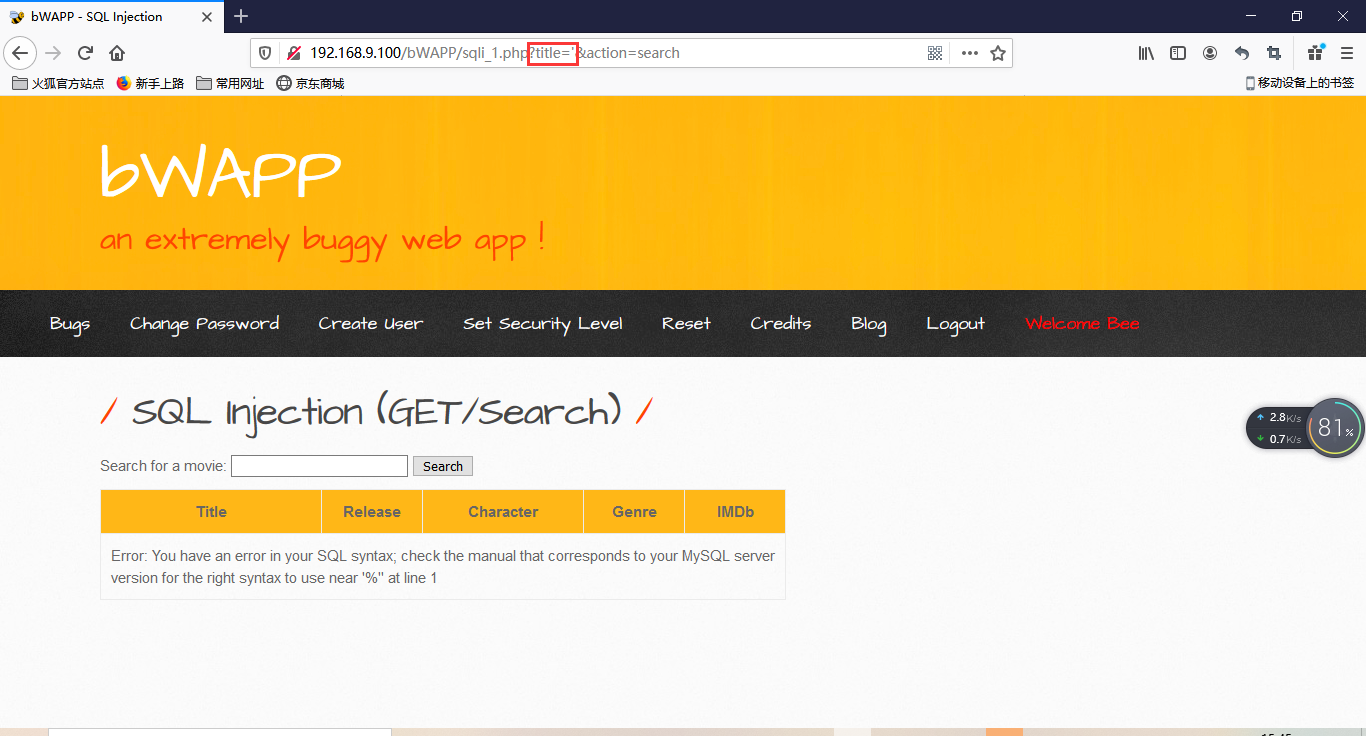This screenshot has width=1366, height=736.
Task: Open the gift extension icon with blue dot
Action: [x=1315, y=53]
